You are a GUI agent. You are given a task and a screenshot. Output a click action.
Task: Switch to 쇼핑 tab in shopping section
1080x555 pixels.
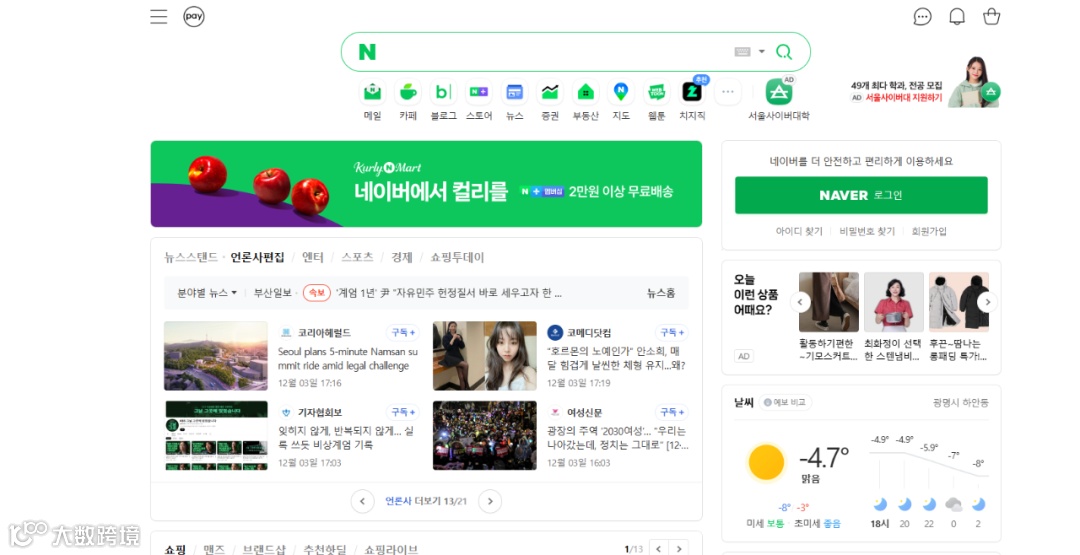coord(175,549)
